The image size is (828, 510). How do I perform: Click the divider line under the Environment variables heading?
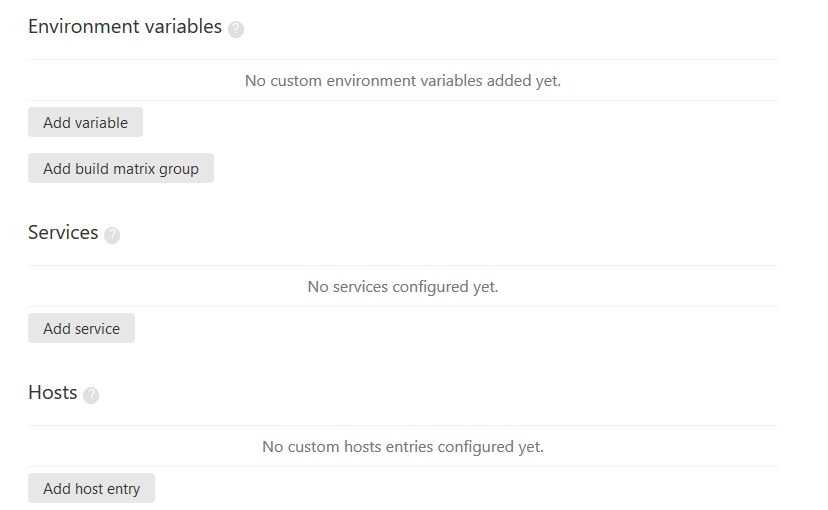pyautogui.click(x=403, y=59)
